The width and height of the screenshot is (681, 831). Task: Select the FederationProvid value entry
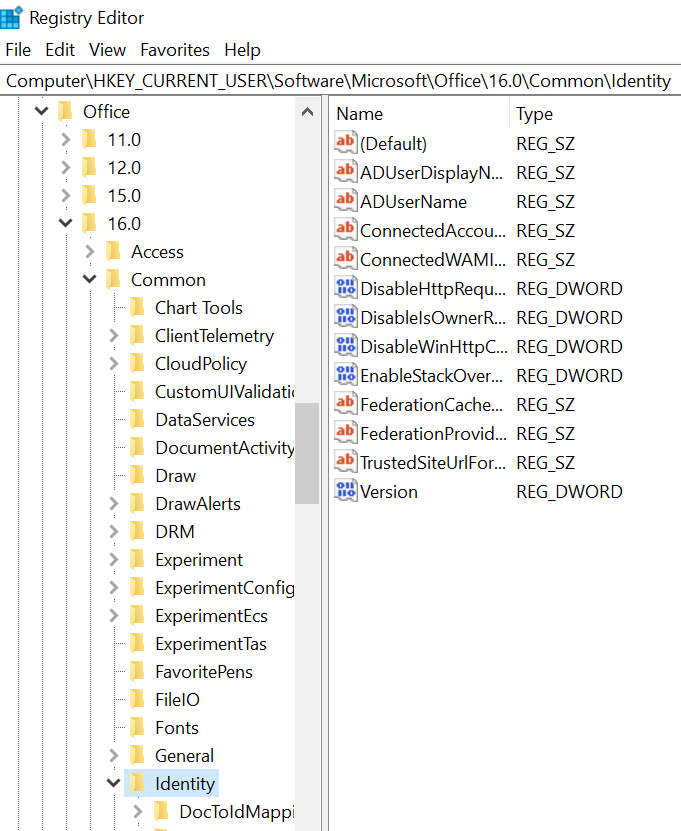pyautogui.click(x=432, y=434)
